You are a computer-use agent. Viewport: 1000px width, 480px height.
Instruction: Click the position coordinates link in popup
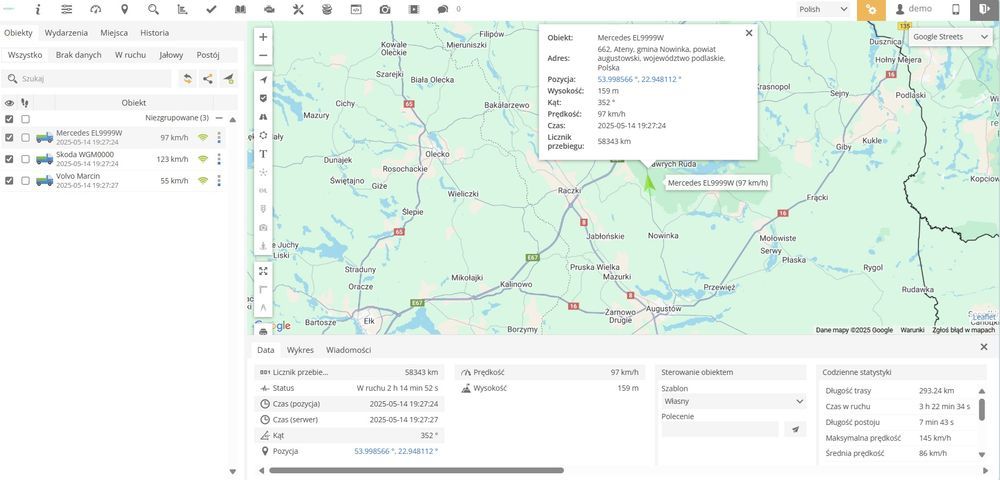click(x=639, y=79)
